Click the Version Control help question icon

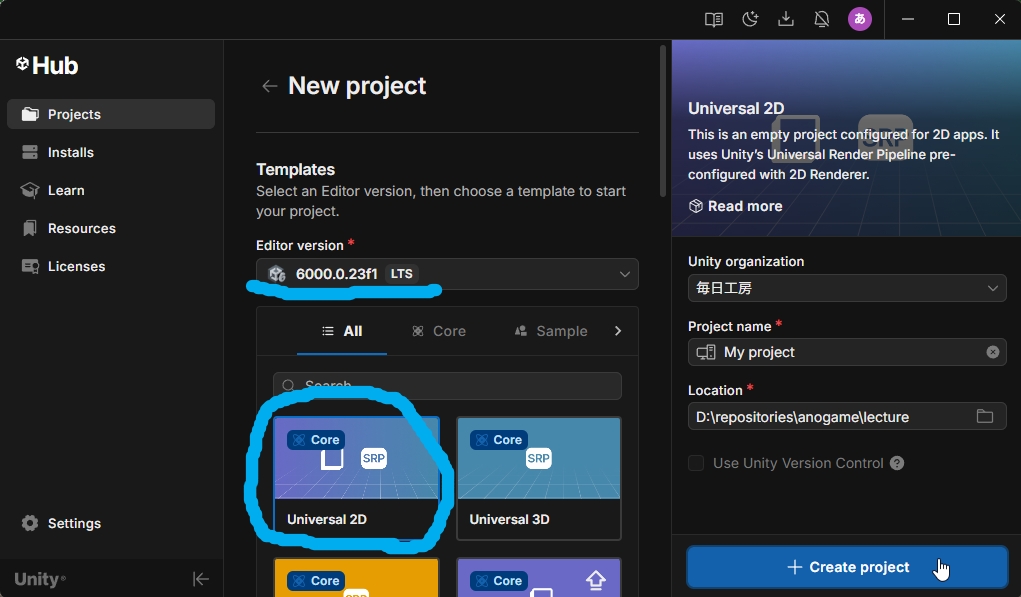click(897, 463)
